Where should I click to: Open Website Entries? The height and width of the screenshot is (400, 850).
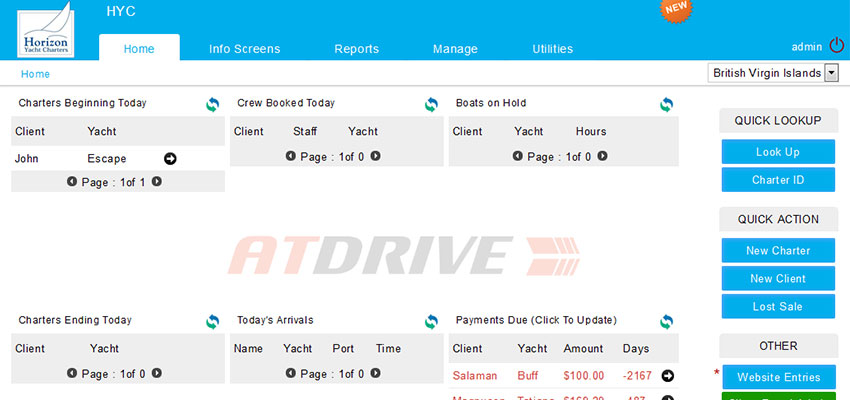(x=779, y=377)
